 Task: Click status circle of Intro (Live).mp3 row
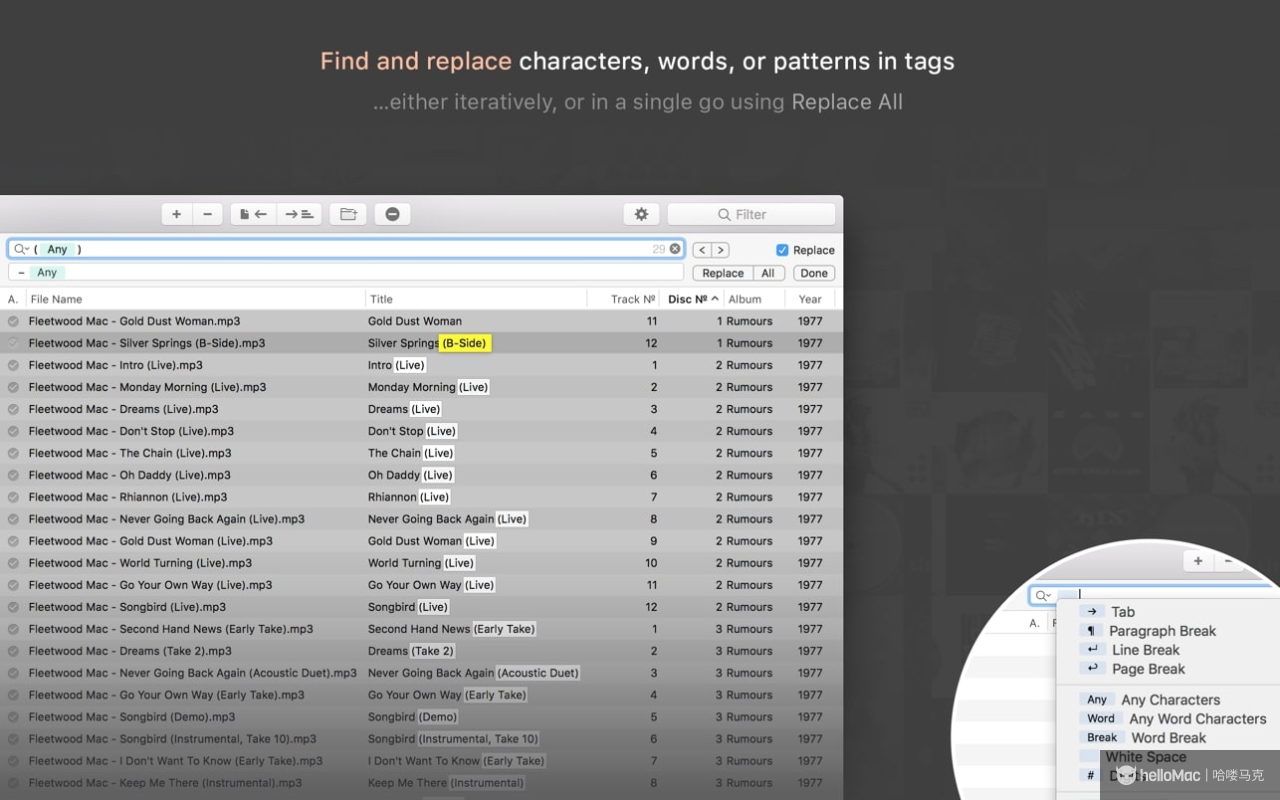(13, 365)
